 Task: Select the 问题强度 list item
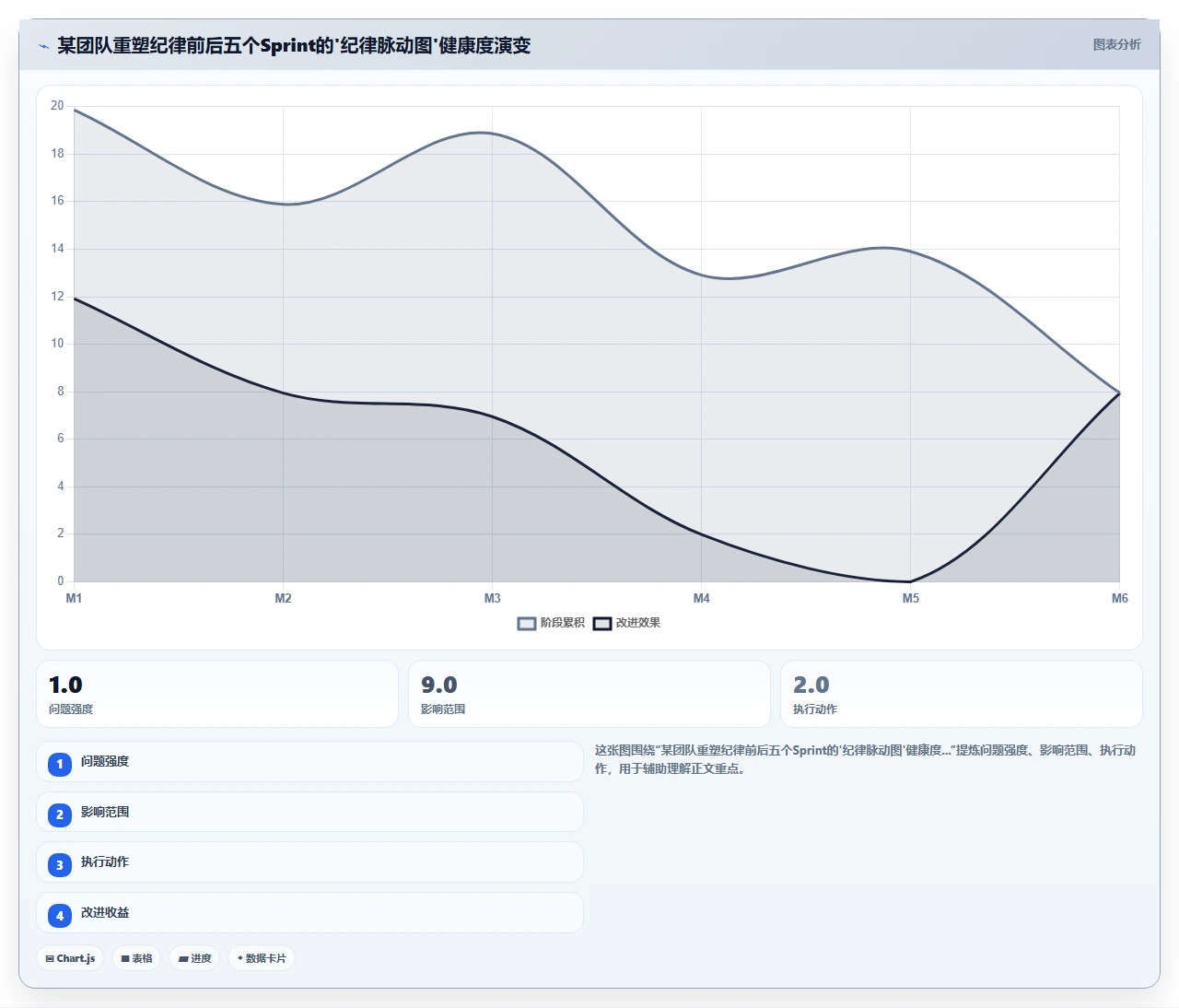point(309,762)
